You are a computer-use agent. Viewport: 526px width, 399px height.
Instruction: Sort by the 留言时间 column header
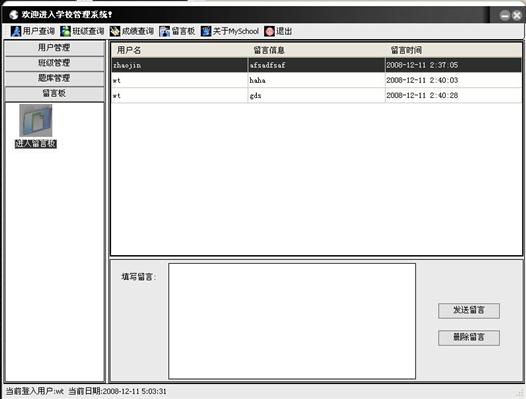(x=454, y=50)
